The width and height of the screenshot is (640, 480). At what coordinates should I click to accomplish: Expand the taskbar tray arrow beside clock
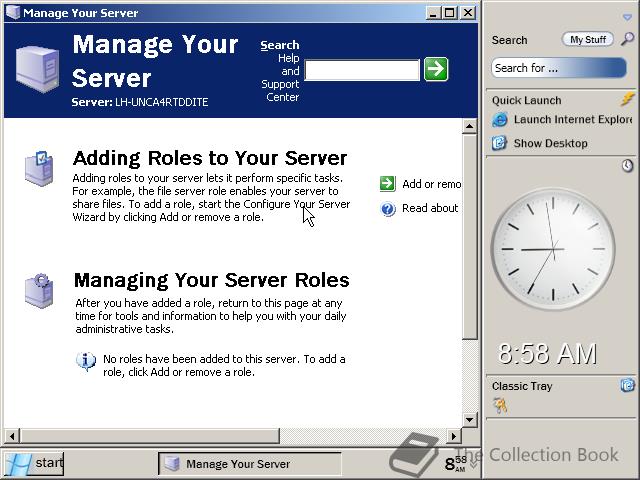click(x=473, y=464)
